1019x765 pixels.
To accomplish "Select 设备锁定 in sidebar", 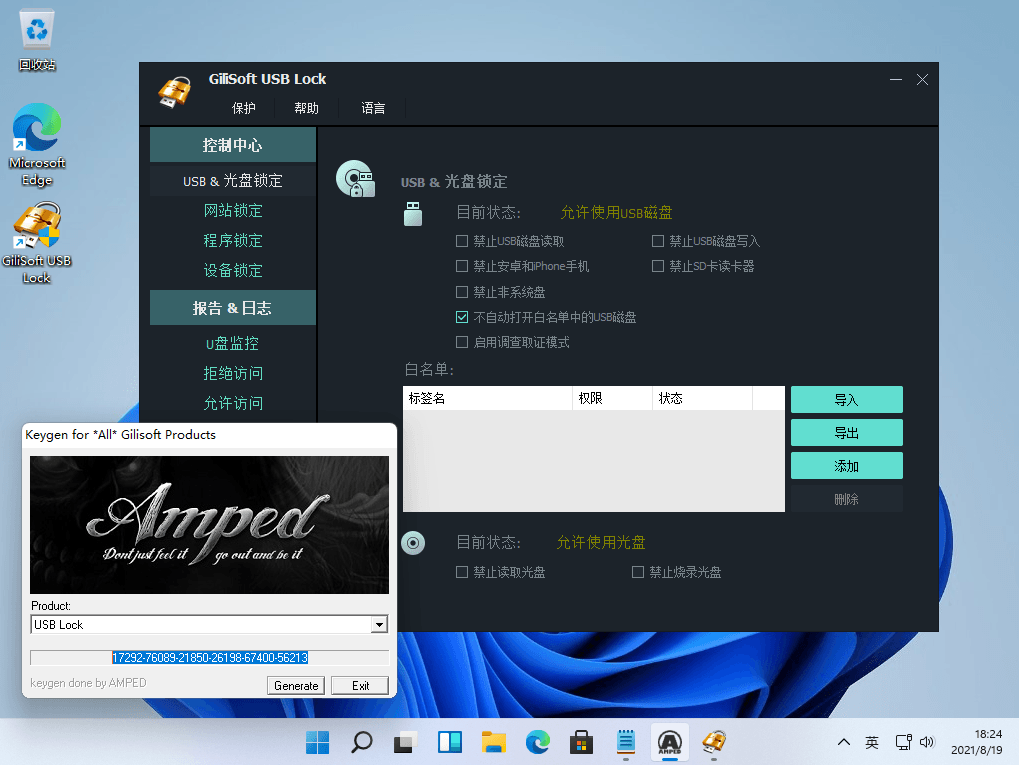I will point(233,270).
